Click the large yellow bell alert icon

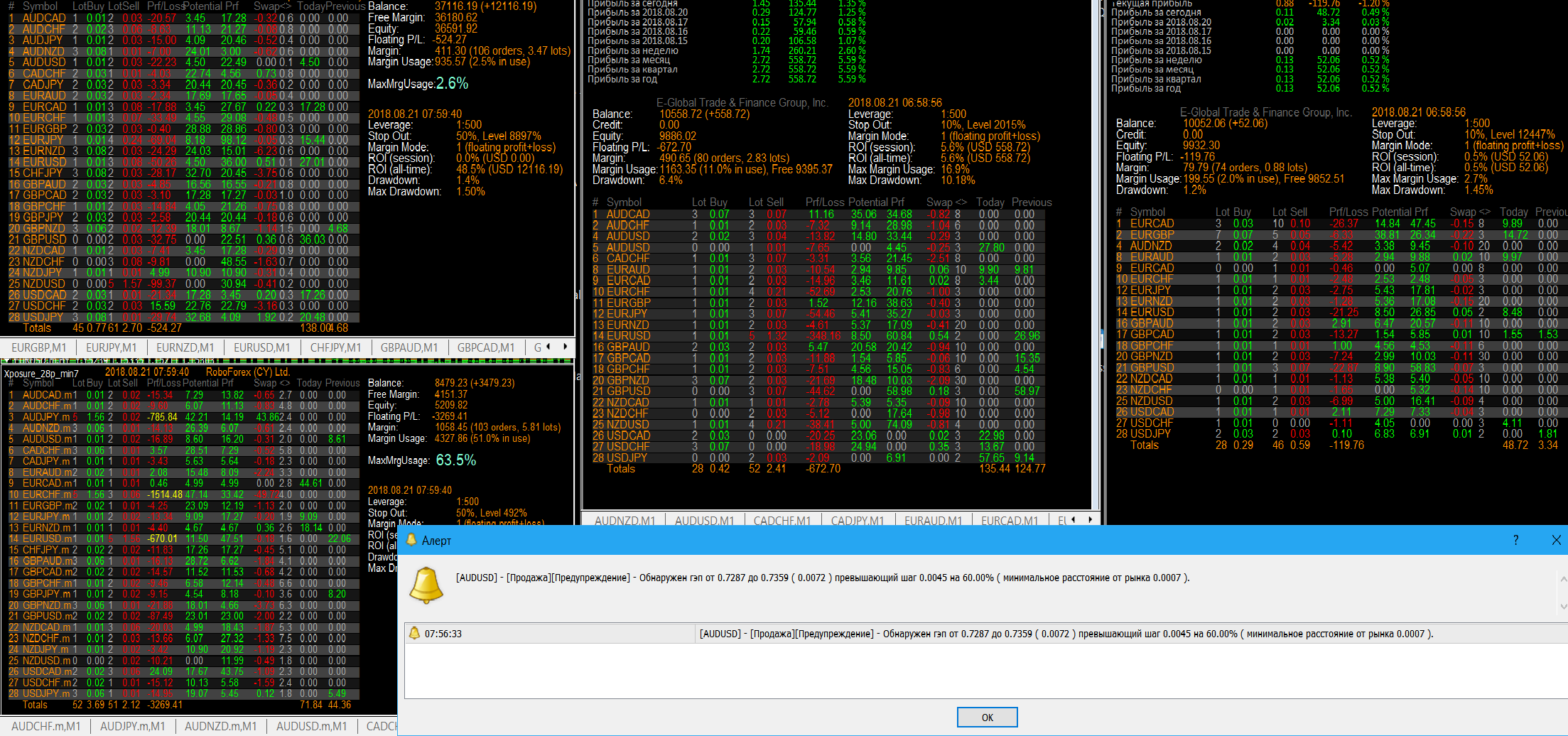click(426, 585)
